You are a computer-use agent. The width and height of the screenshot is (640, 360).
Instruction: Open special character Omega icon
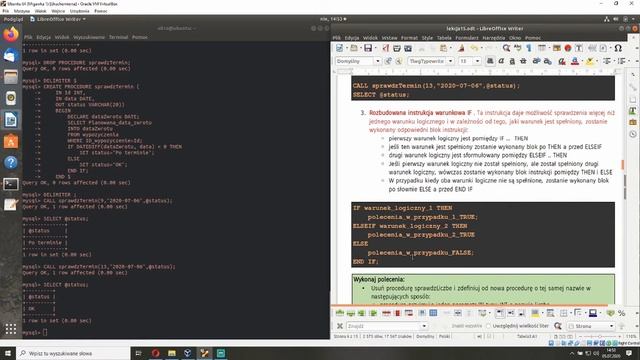pyautogui.click(x=618, y=48)
